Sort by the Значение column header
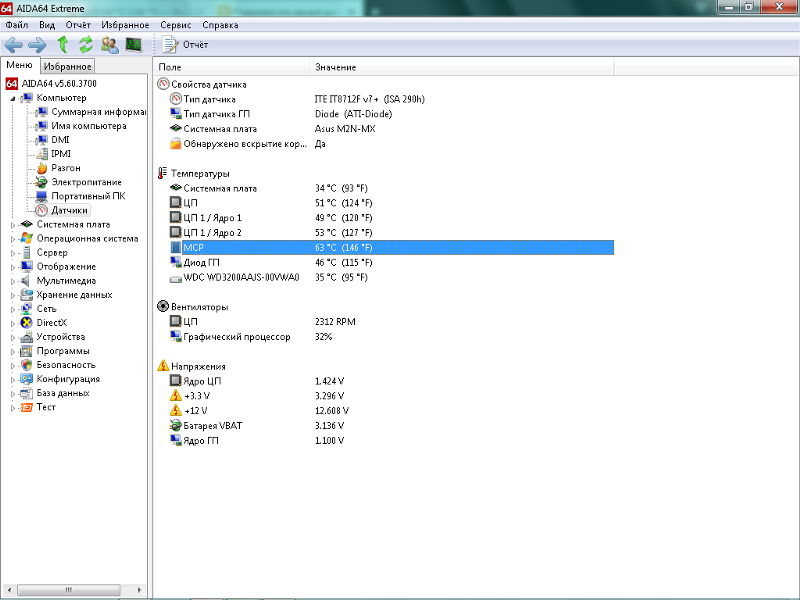Screen dimensions: 800x600 (x=462, y=67)
